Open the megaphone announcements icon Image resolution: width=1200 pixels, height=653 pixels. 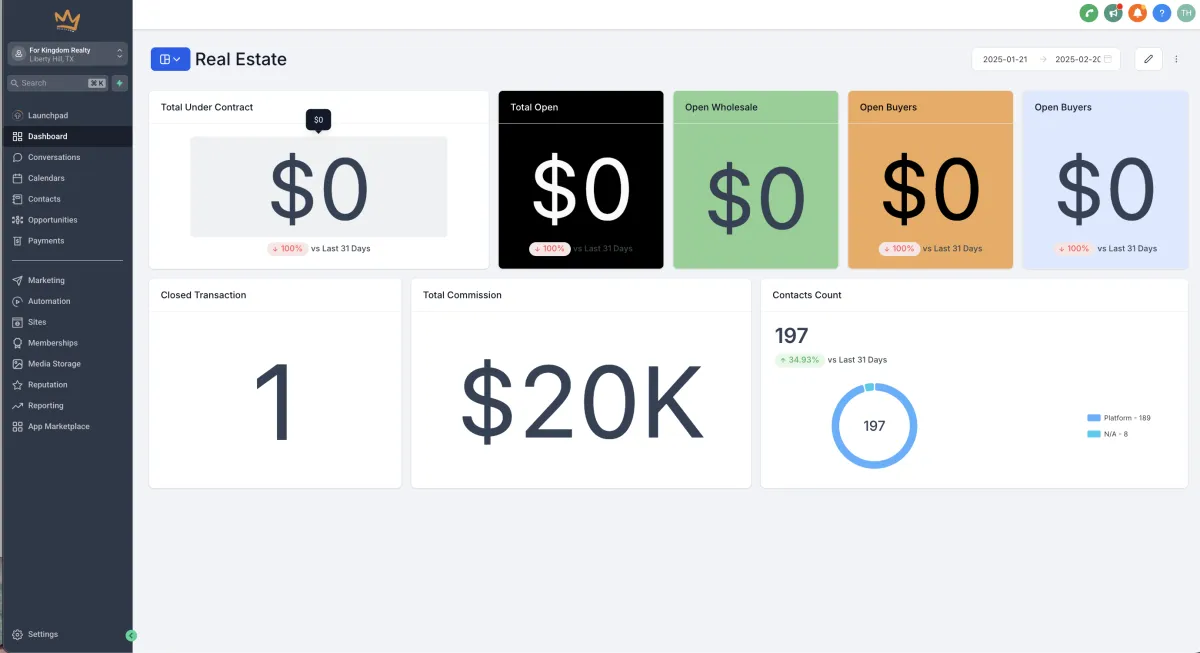pos(1113,13)
